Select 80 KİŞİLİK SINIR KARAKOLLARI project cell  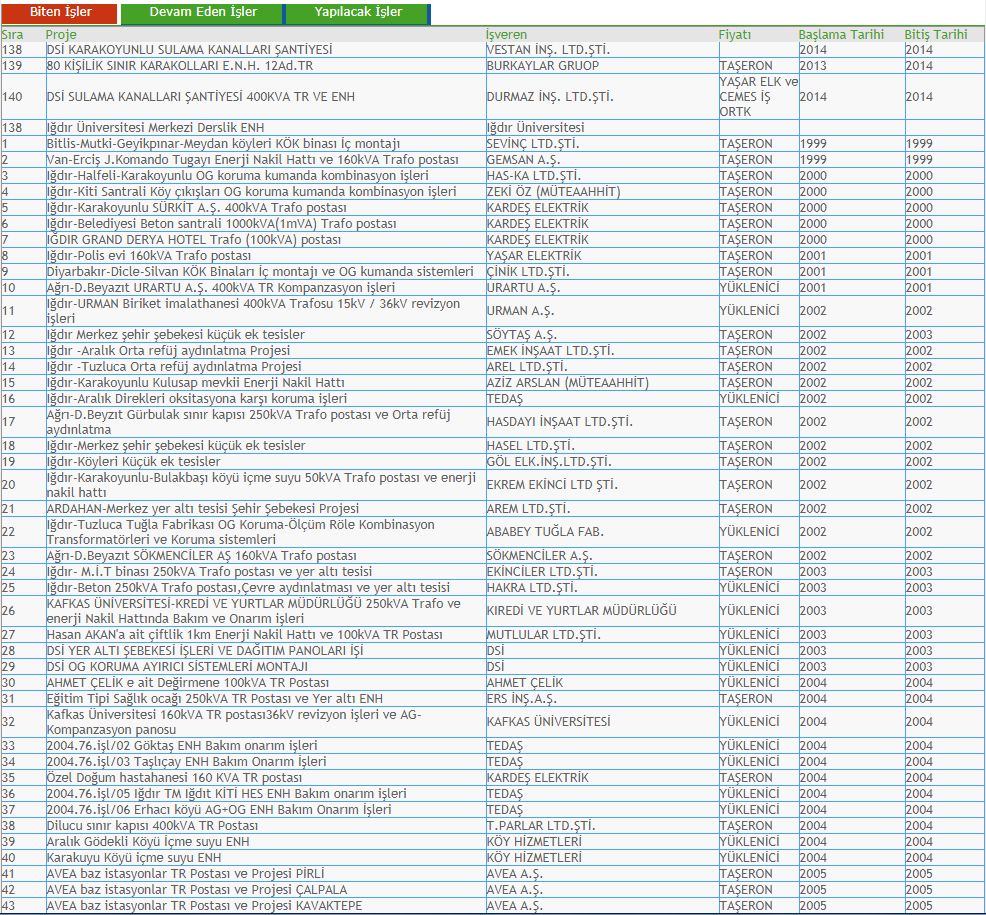point(266,65)
